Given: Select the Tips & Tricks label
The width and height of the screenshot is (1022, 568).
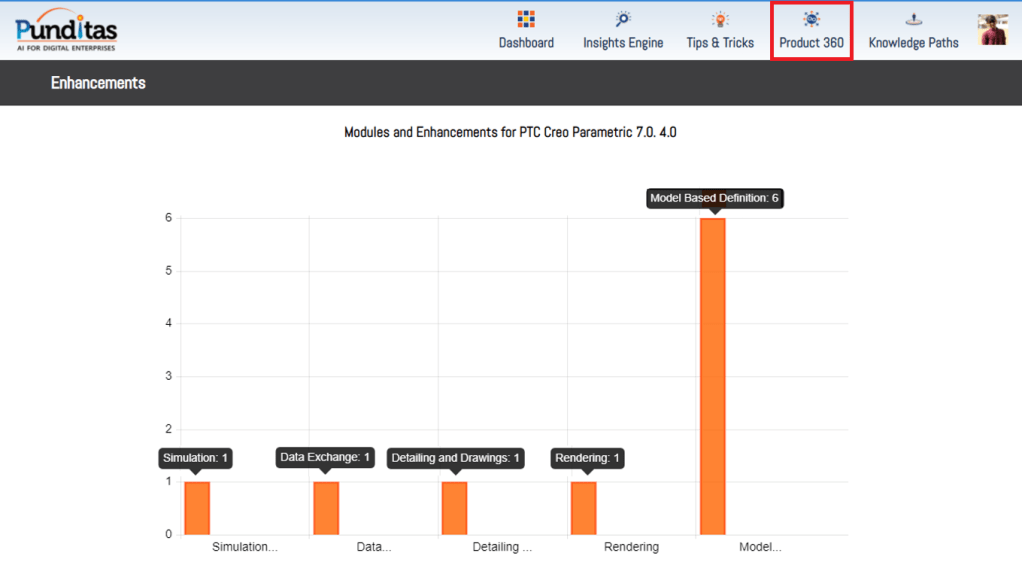Looking at the screenshot, I should [x=720, y=43].
